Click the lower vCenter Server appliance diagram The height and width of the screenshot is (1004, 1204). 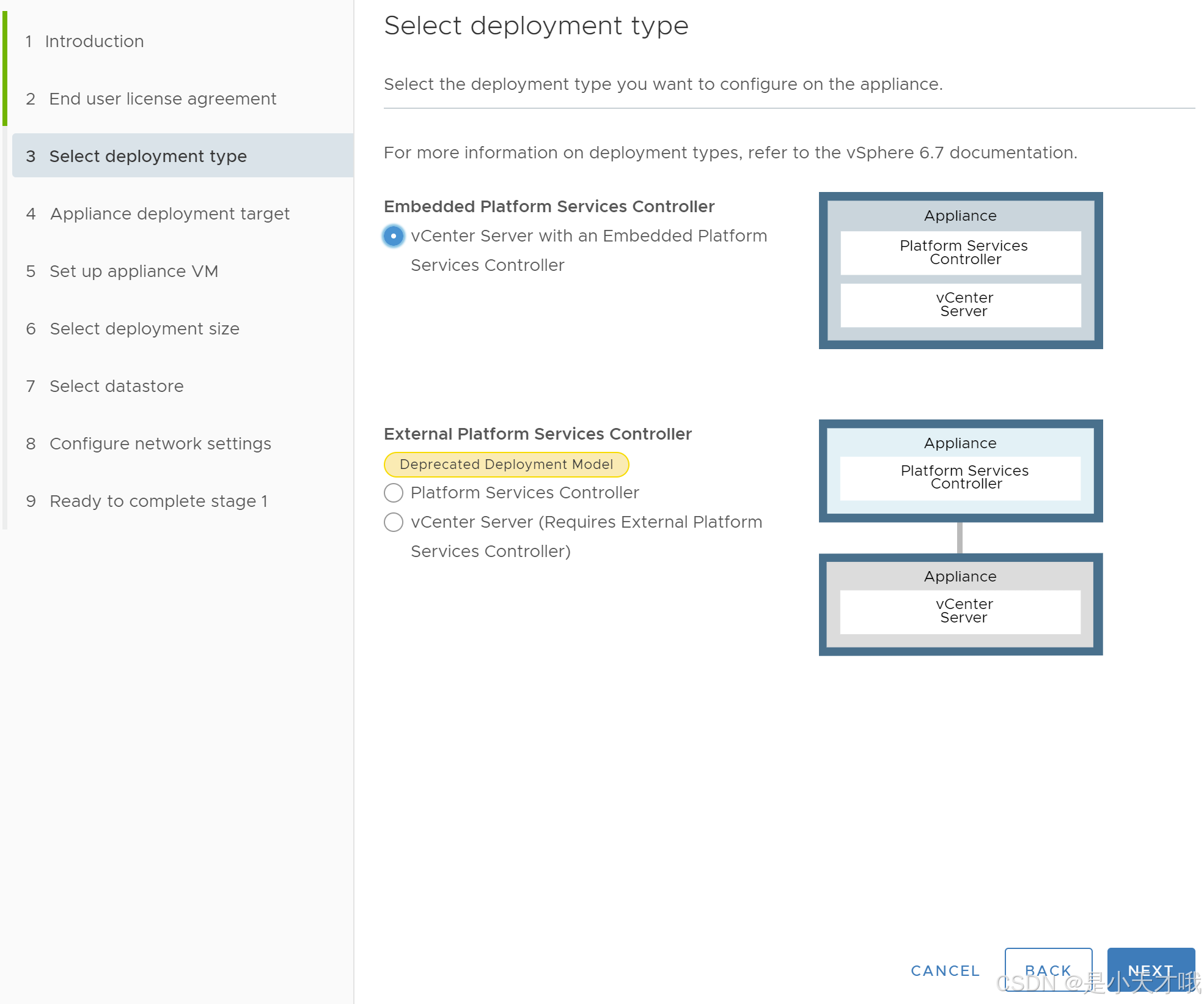960,604
